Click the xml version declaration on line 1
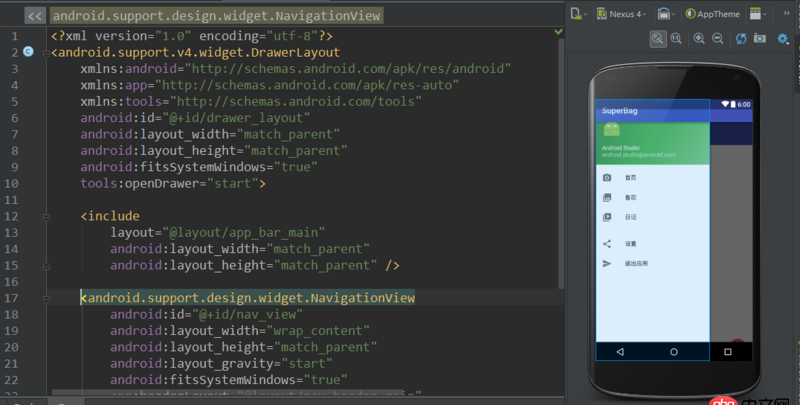800x405 pixels. 191,36
